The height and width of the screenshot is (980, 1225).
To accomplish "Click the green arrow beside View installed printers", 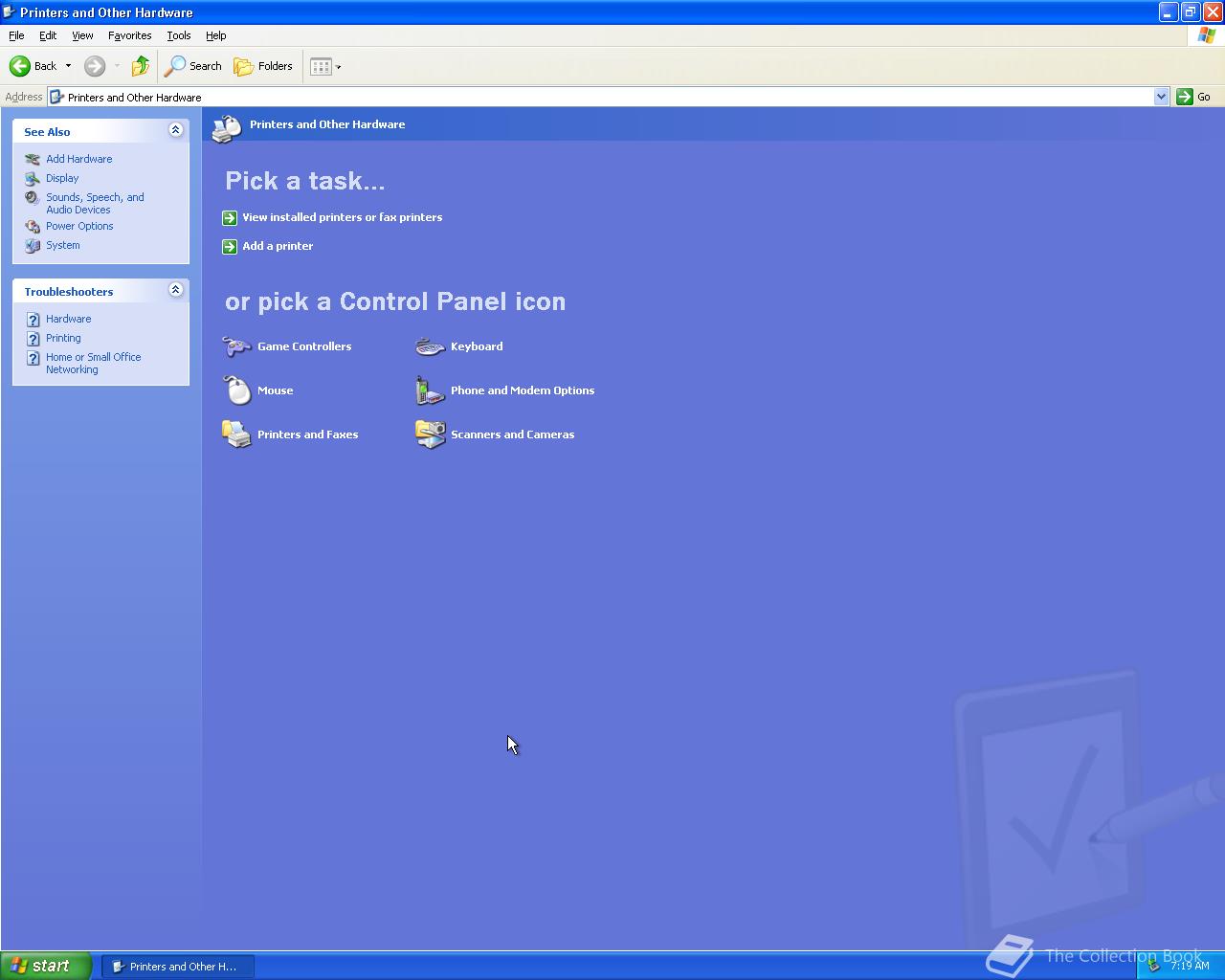I will (x=230, y=218).
